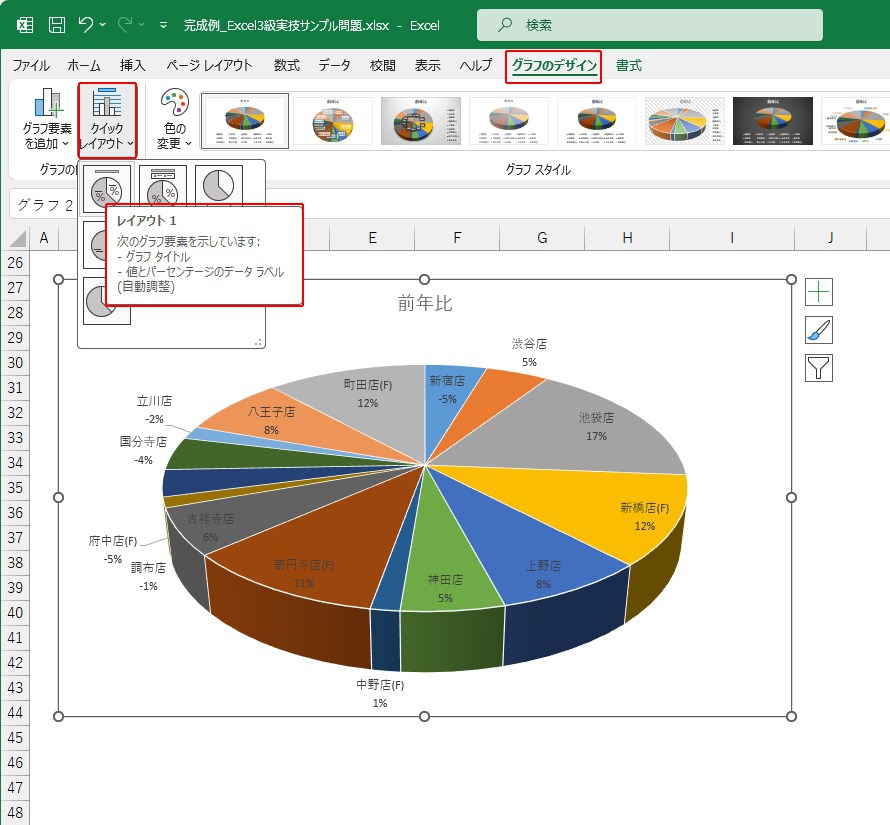
Task: Open the 書式 tab
Action: pyautogui.click(x=629, y=66)
